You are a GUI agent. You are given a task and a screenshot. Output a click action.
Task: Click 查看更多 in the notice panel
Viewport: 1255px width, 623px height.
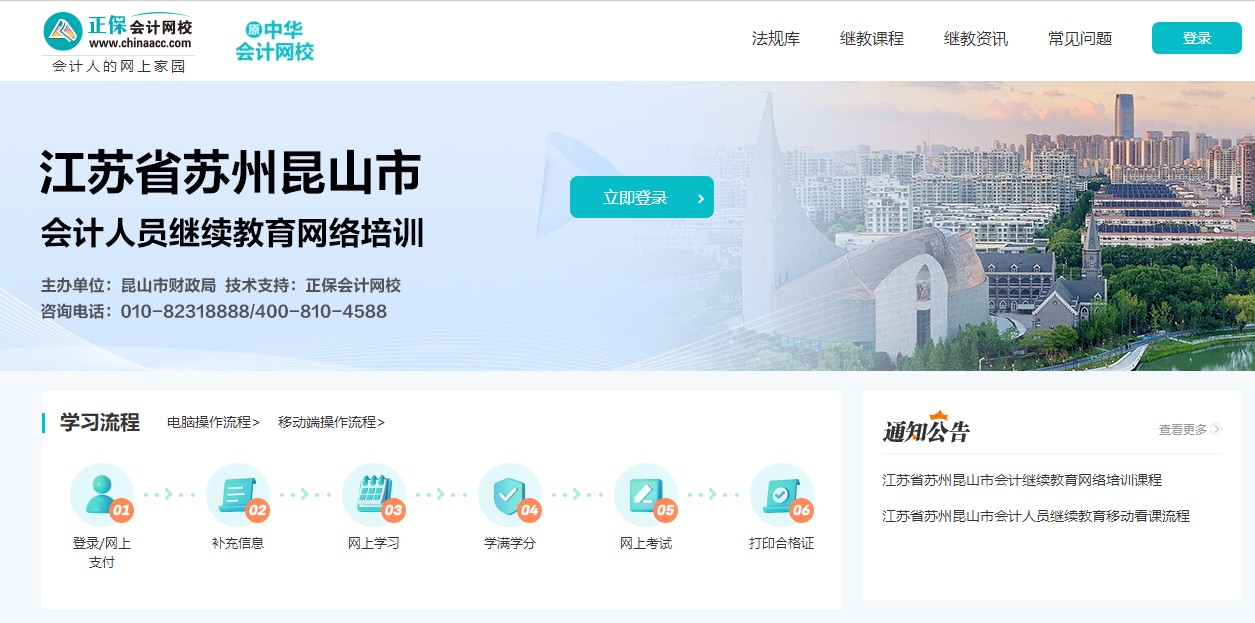click(1183, 430)
